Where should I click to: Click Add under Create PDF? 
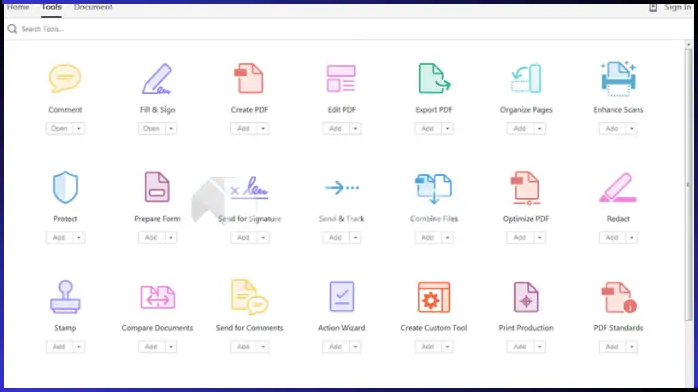[243, 129]
